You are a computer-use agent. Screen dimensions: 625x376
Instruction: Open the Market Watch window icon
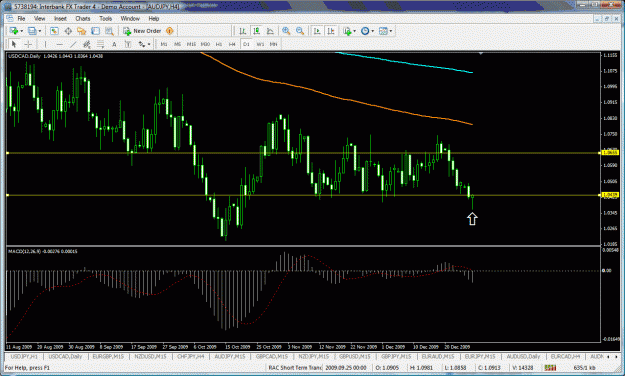54,31
